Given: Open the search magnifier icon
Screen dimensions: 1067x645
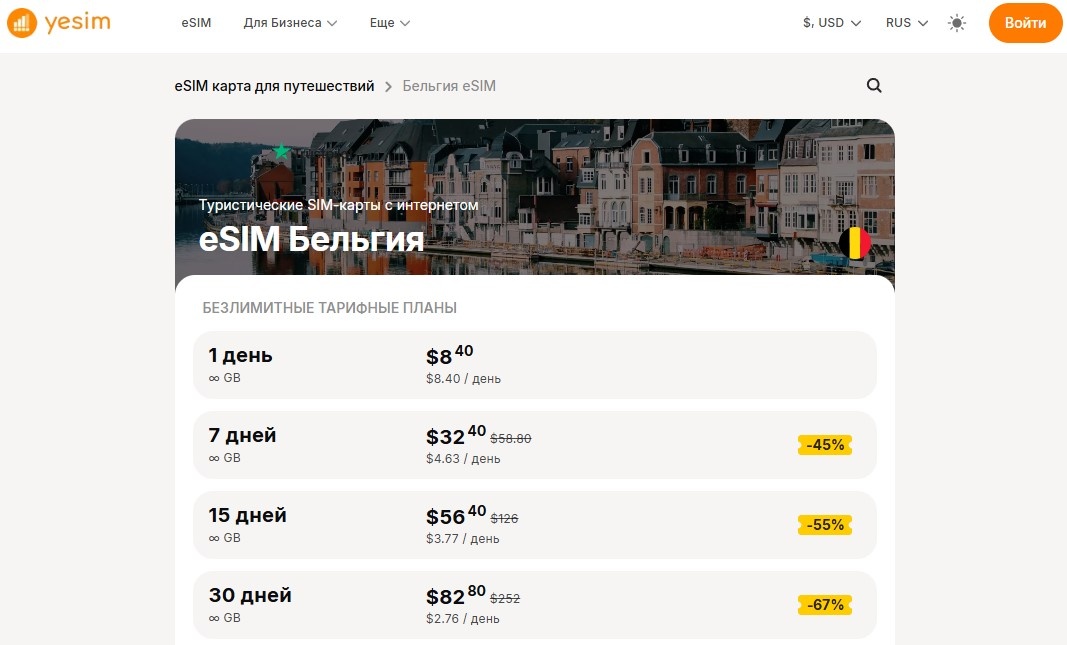Looking at the screenshot, I should tap(874, 86).
